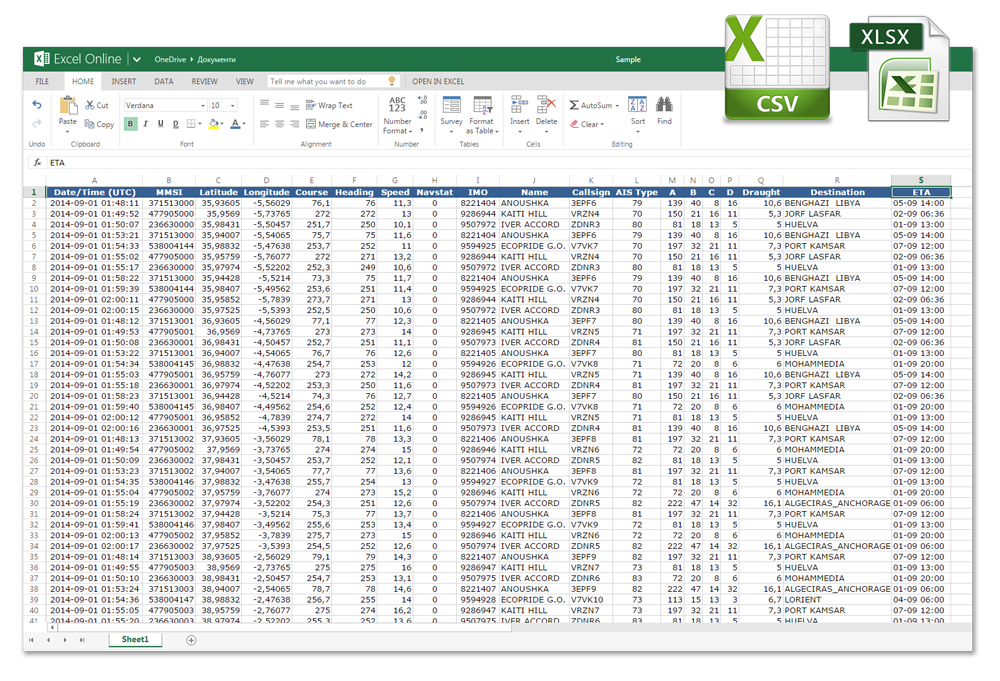Viewport: 1000px width, 681px height.
Task: Open the font color dropdown arrow
Action: point(244,124)
